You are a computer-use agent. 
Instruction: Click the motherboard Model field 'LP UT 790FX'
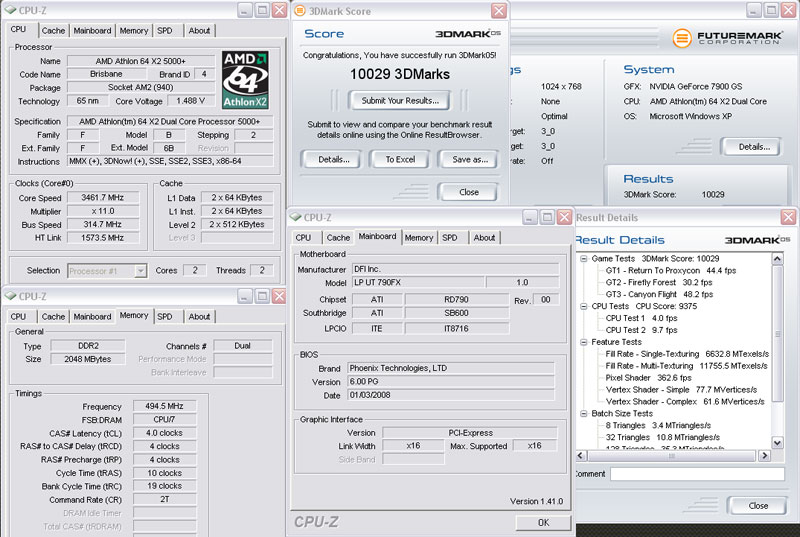(418, 282)
